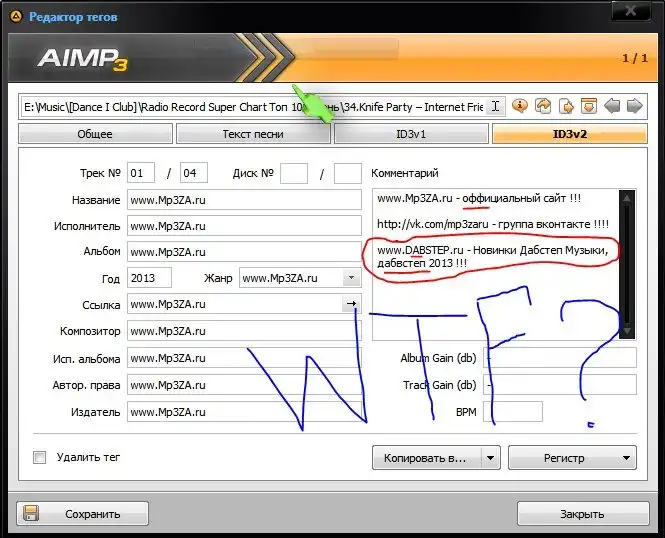Viewport: 665px width, 538px height.
Task: Click the Закрыть button
Action: [x=581, y=514]
